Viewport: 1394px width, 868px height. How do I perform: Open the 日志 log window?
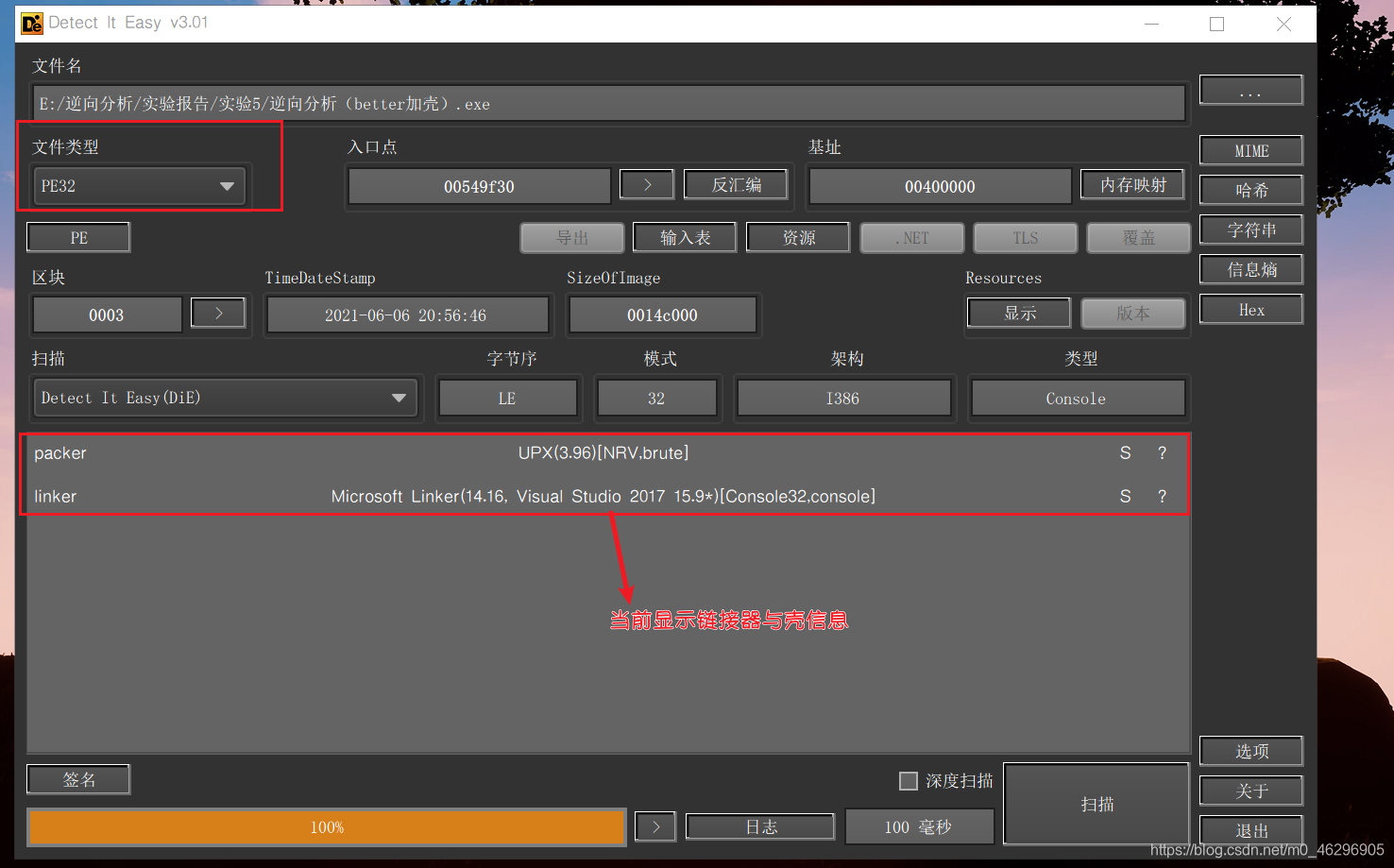click(760, 827)
